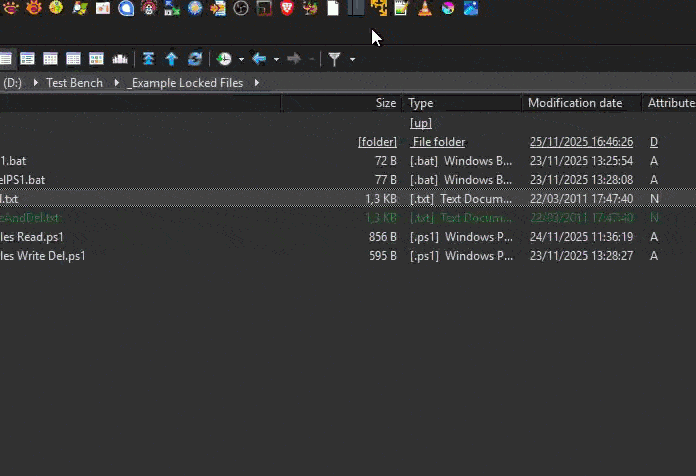Viewport: 696px width, 476px height.
Task: Select the 856 B .ps1 Read file row
Action: (200, 237)
